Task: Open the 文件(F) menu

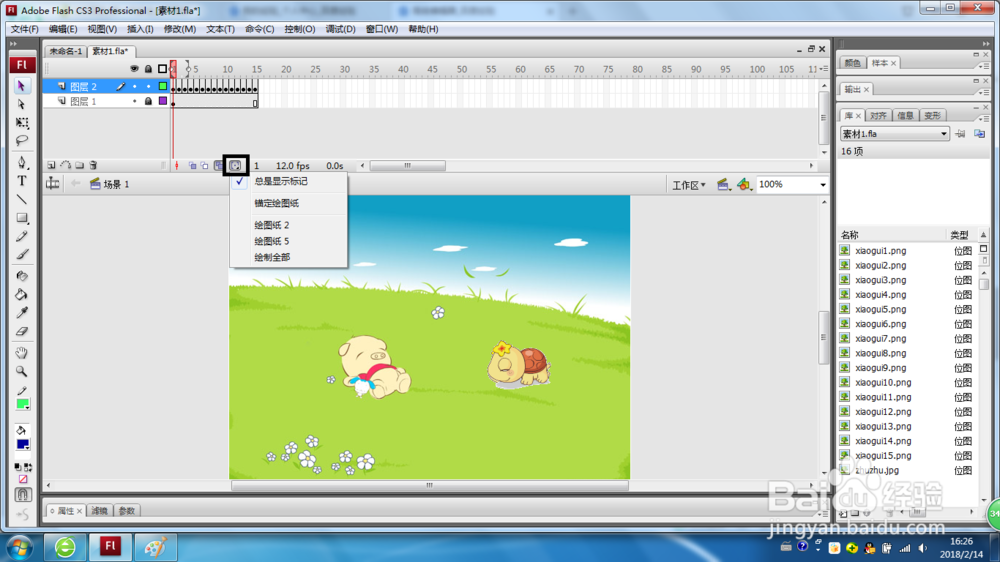Action: [24, 29]
